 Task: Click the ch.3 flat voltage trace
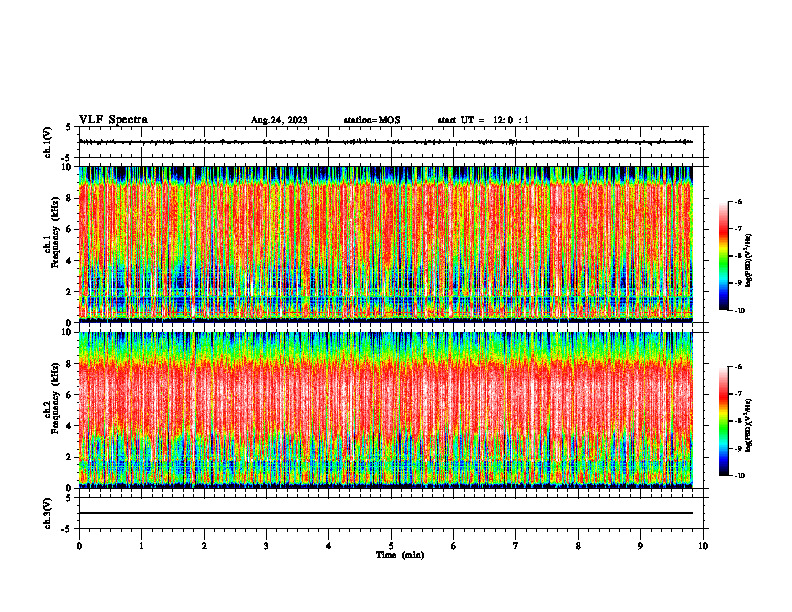386,513
